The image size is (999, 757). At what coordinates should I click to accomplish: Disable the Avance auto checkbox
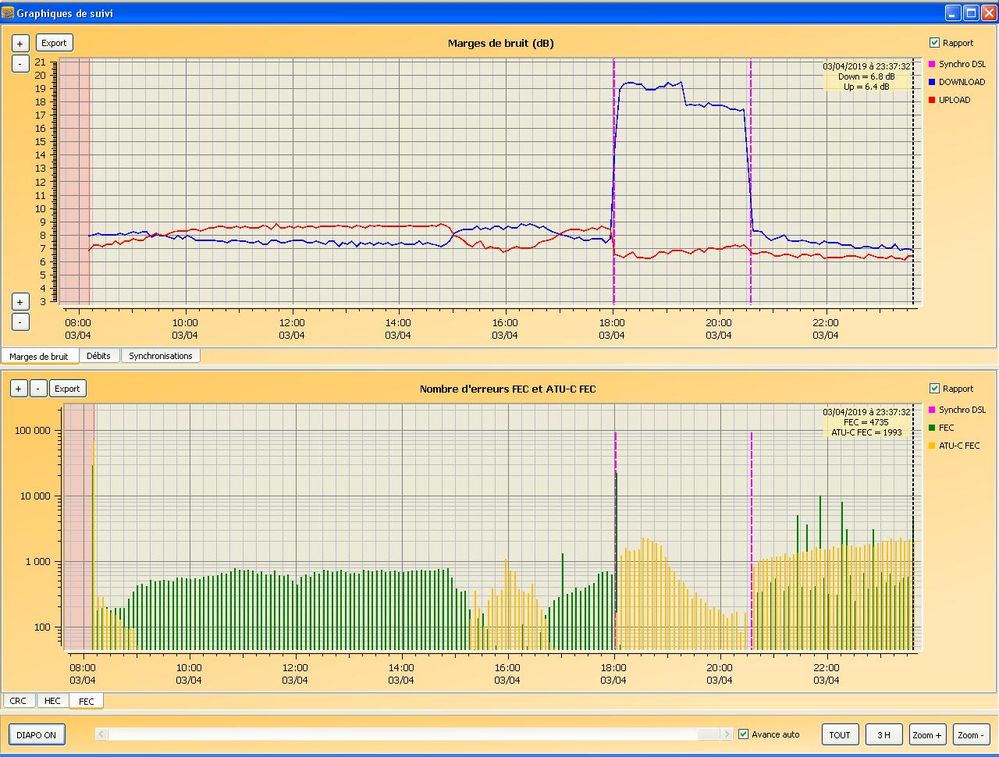coord(742,734)
